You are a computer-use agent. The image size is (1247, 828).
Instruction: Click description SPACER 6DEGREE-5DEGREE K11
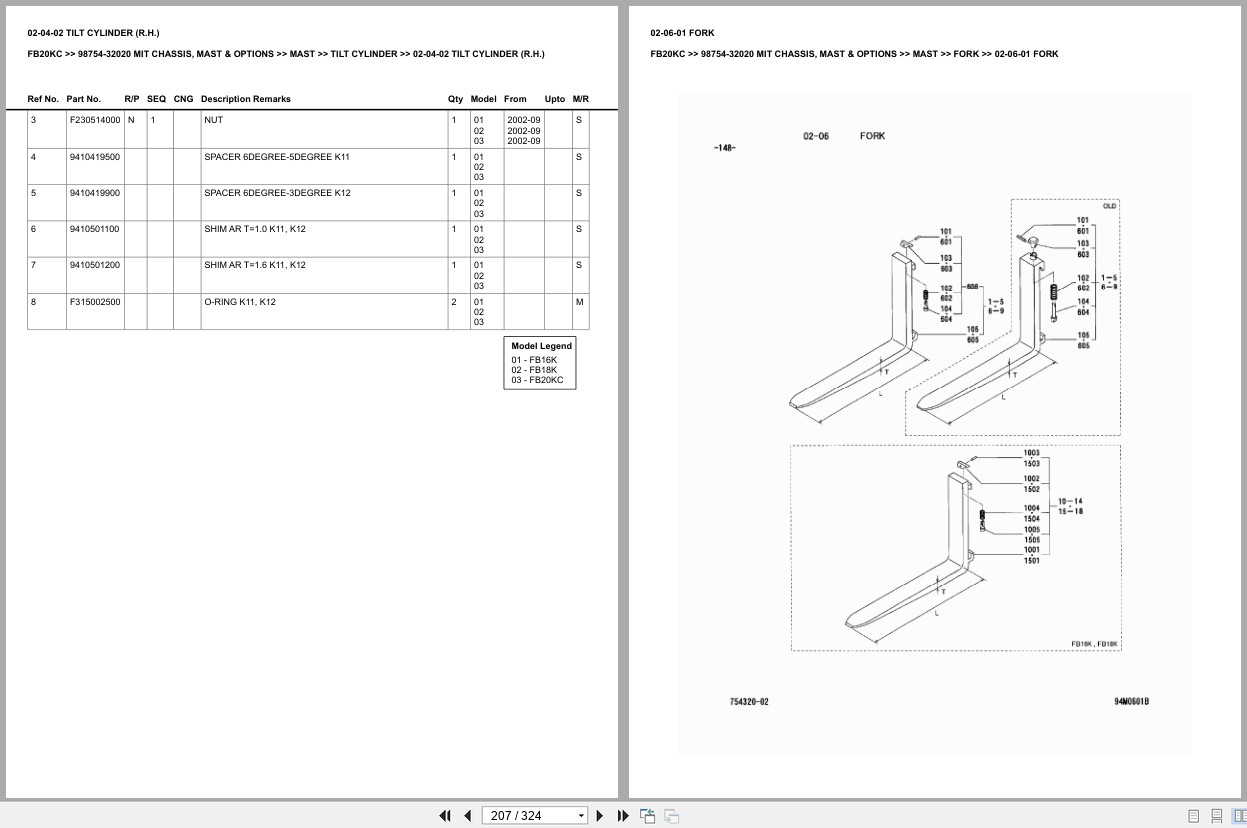pos(277,157)
